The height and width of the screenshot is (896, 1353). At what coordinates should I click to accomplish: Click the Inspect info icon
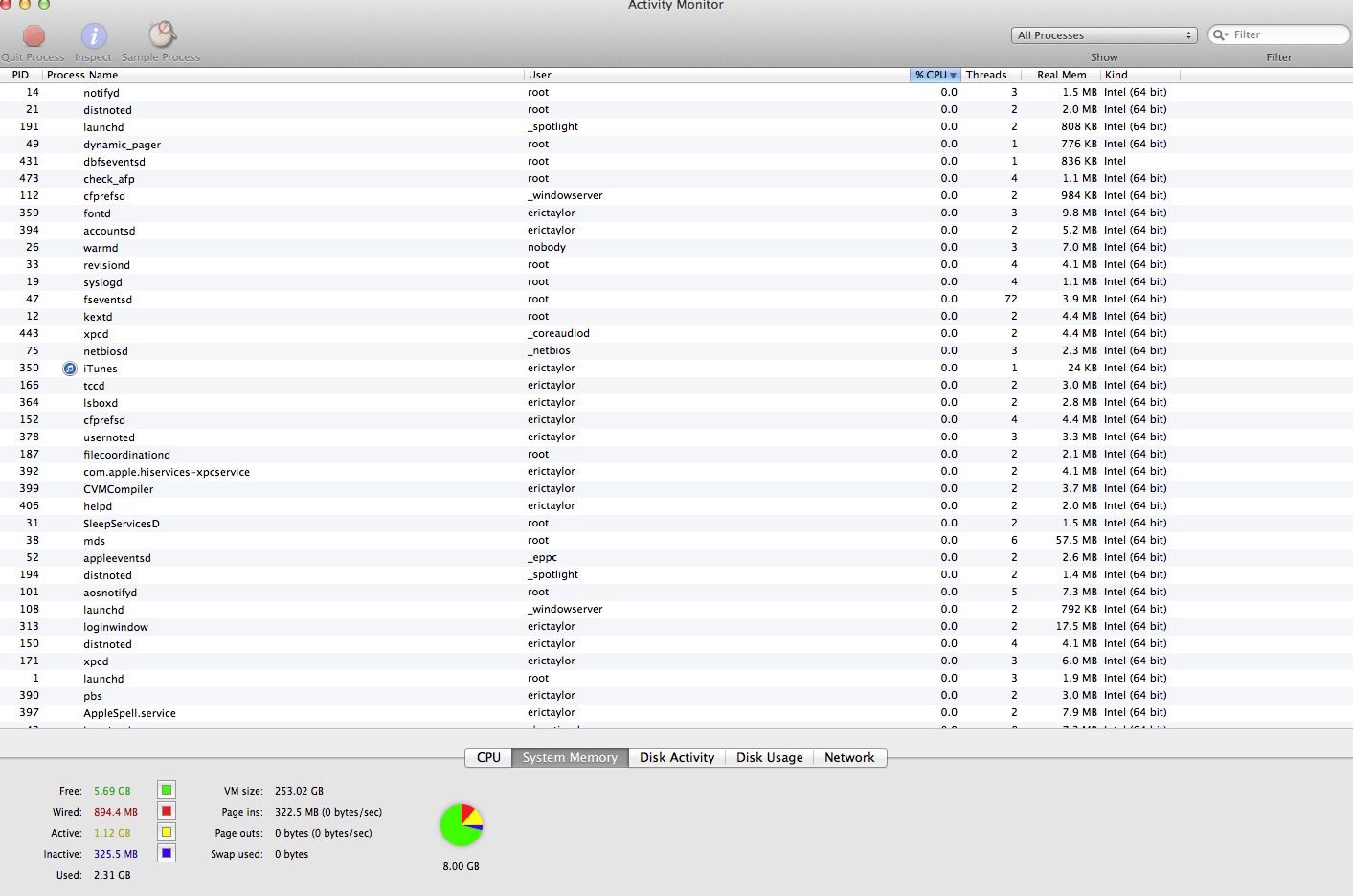[x=94, y=36]
